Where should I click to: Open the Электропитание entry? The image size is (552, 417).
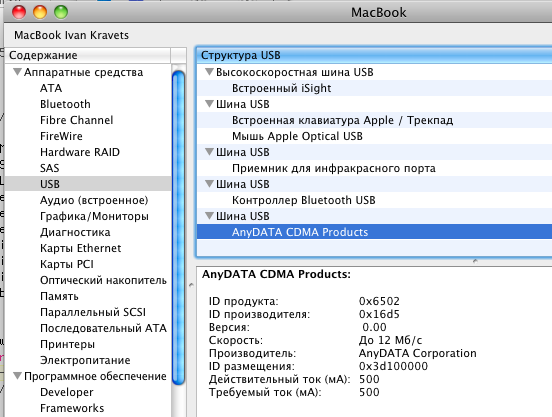point(85,360)
